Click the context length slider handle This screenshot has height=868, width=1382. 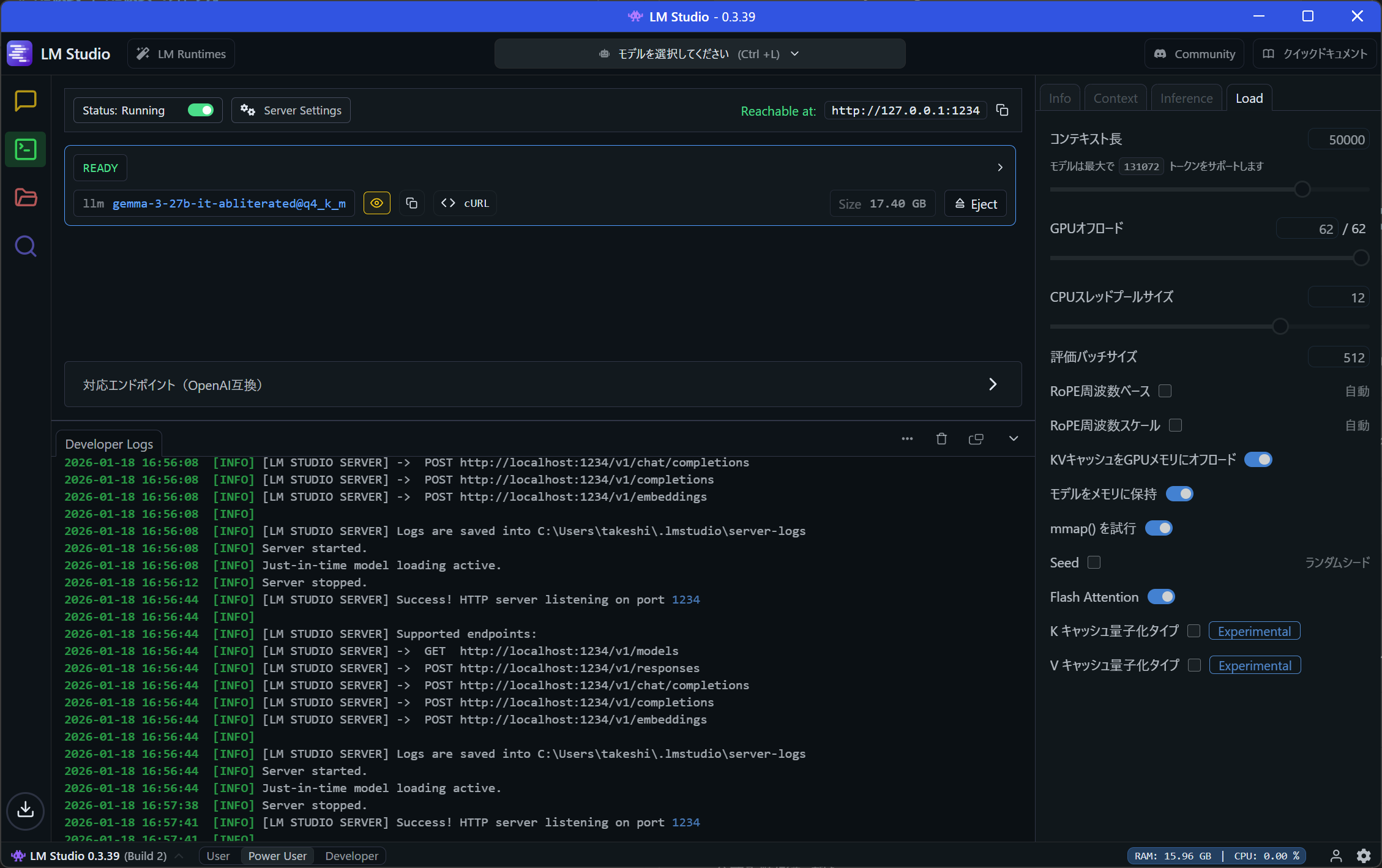click(1302, 189)
